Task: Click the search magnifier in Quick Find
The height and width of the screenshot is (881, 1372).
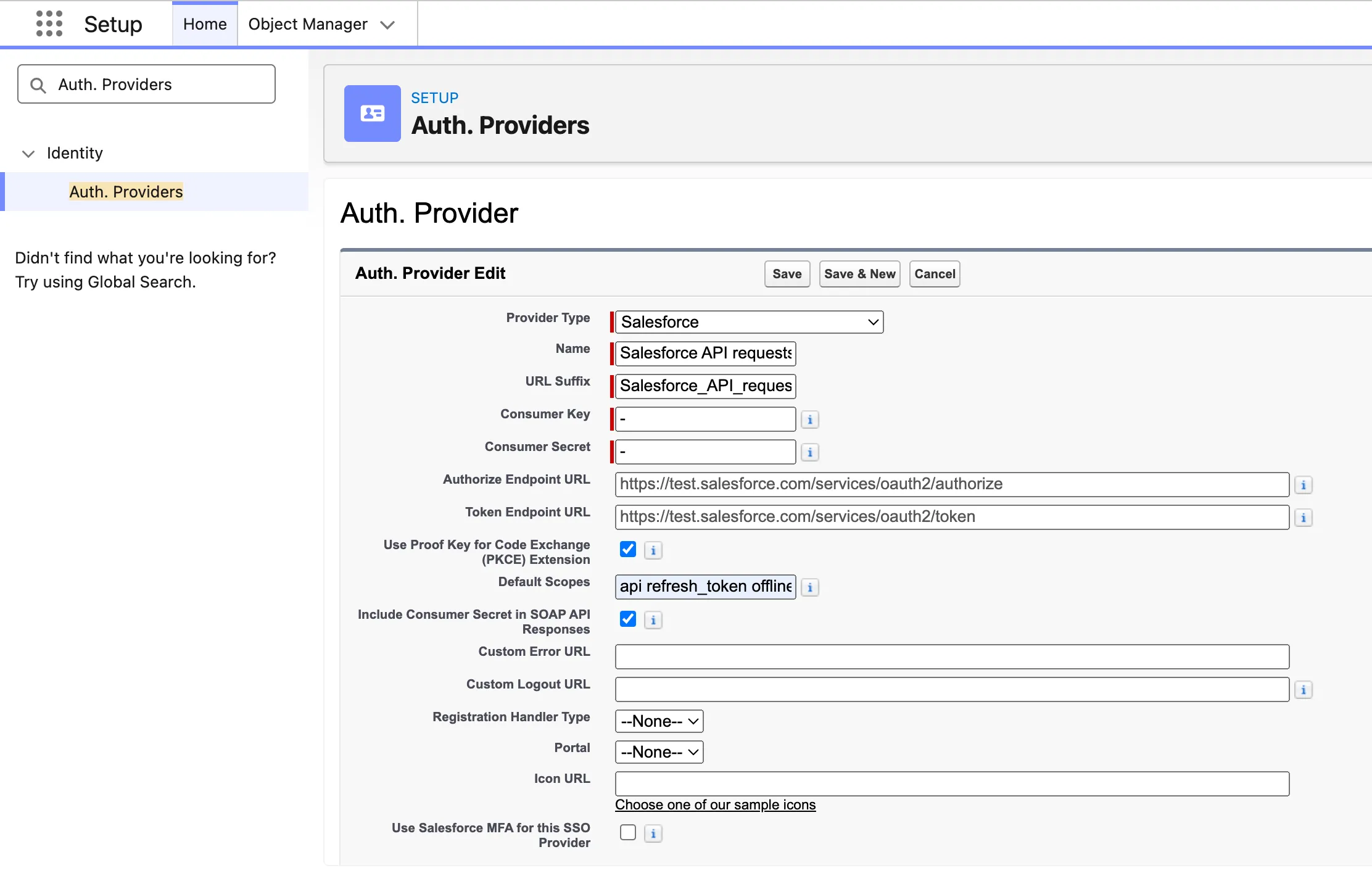Action: point(38,85)
